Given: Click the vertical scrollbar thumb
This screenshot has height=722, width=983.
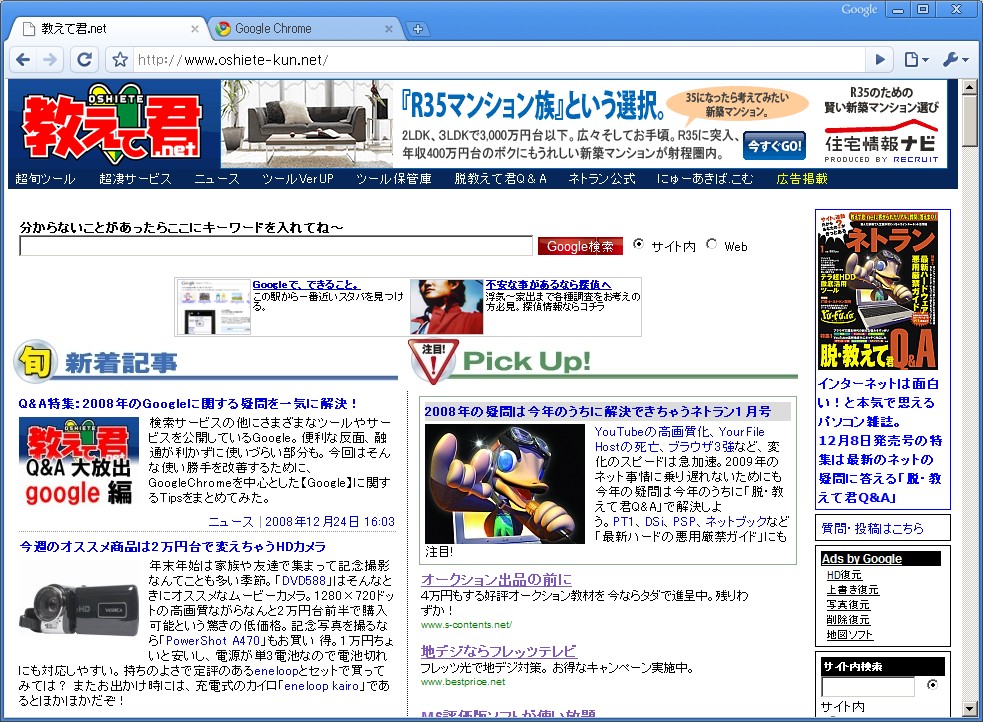Looking at the screenshot, I should [970, 120].
